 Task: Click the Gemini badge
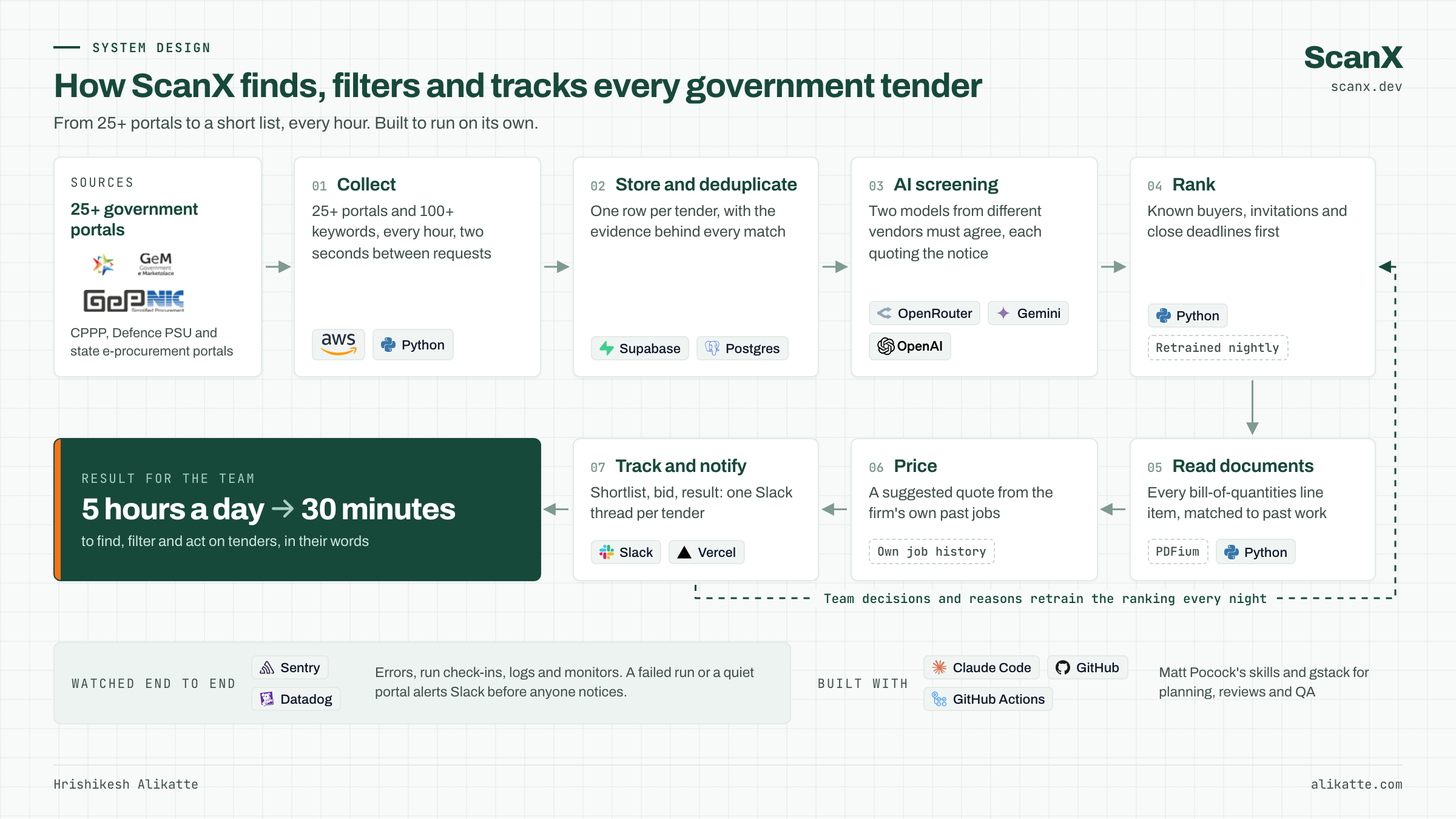[1028, 313]
